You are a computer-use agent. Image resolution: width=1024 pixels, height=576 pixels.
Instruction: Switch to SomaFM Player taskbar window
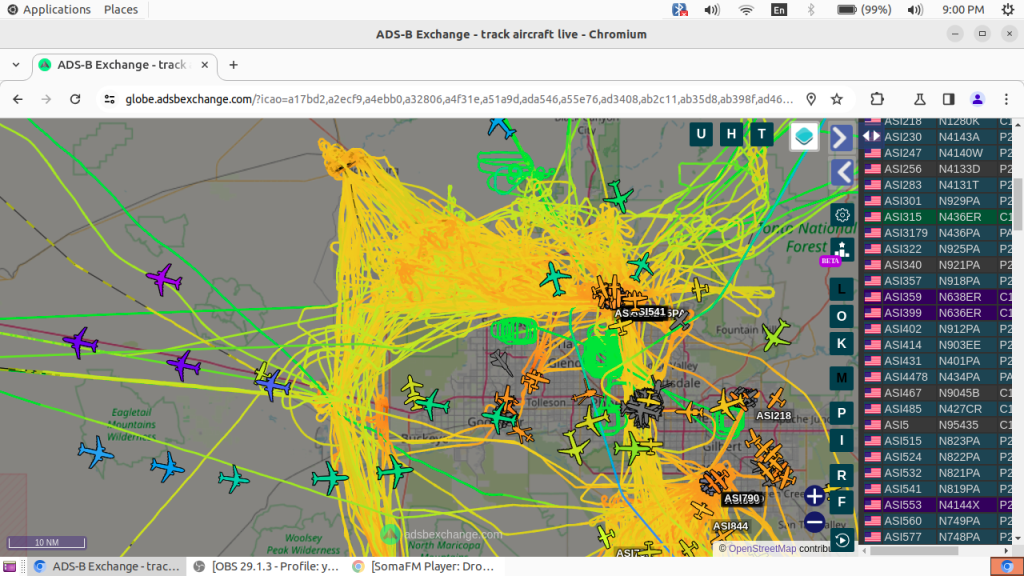coord(424,566)
